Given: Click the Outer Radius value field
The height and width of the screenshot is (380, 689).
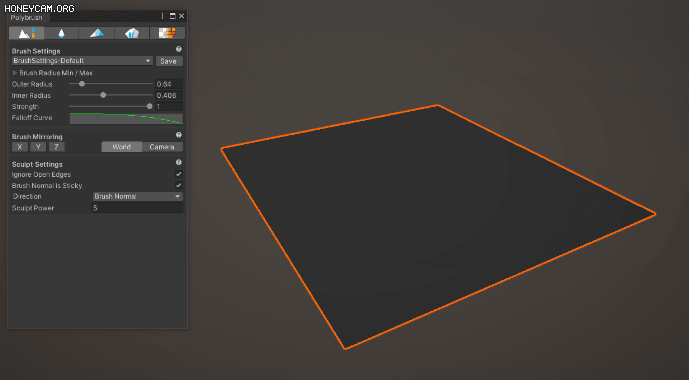Looking at the screenshot, I should point(169,84).
